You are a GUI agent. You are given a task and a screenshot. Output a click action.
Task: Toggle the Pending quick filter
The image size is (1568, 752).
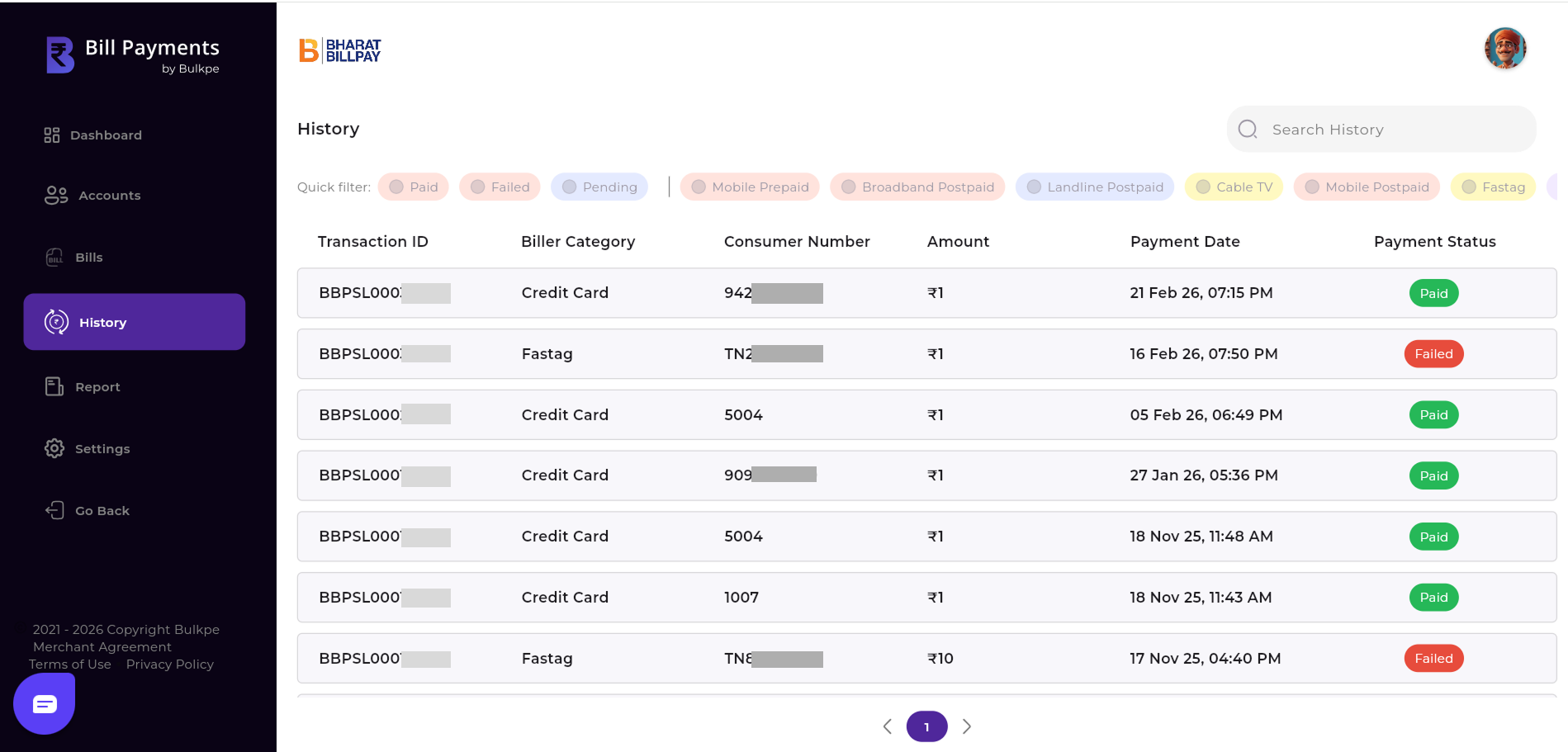click(599, 187)
